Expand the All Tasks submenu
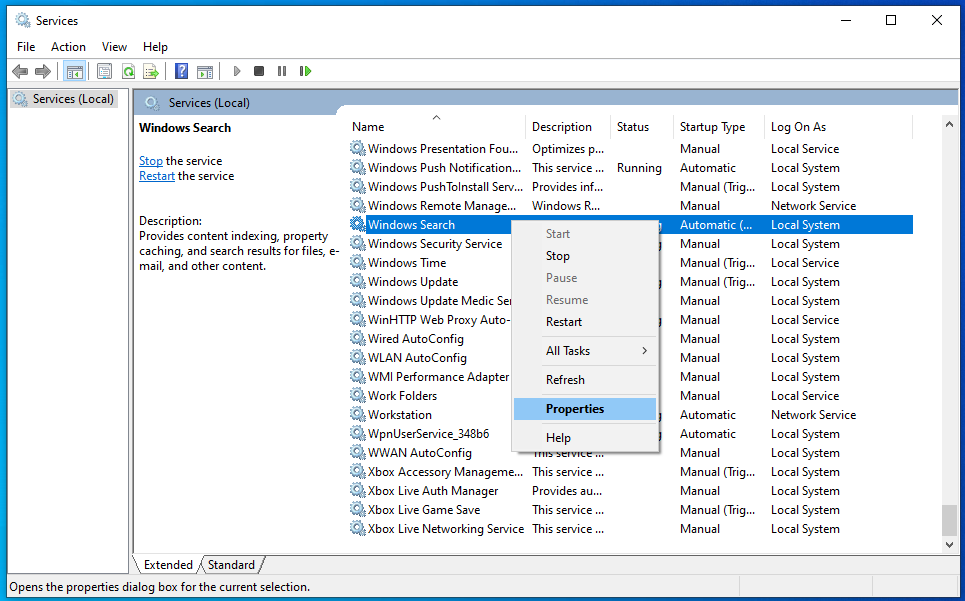Screen dimensions: 965x601 (x=585, y=351)
